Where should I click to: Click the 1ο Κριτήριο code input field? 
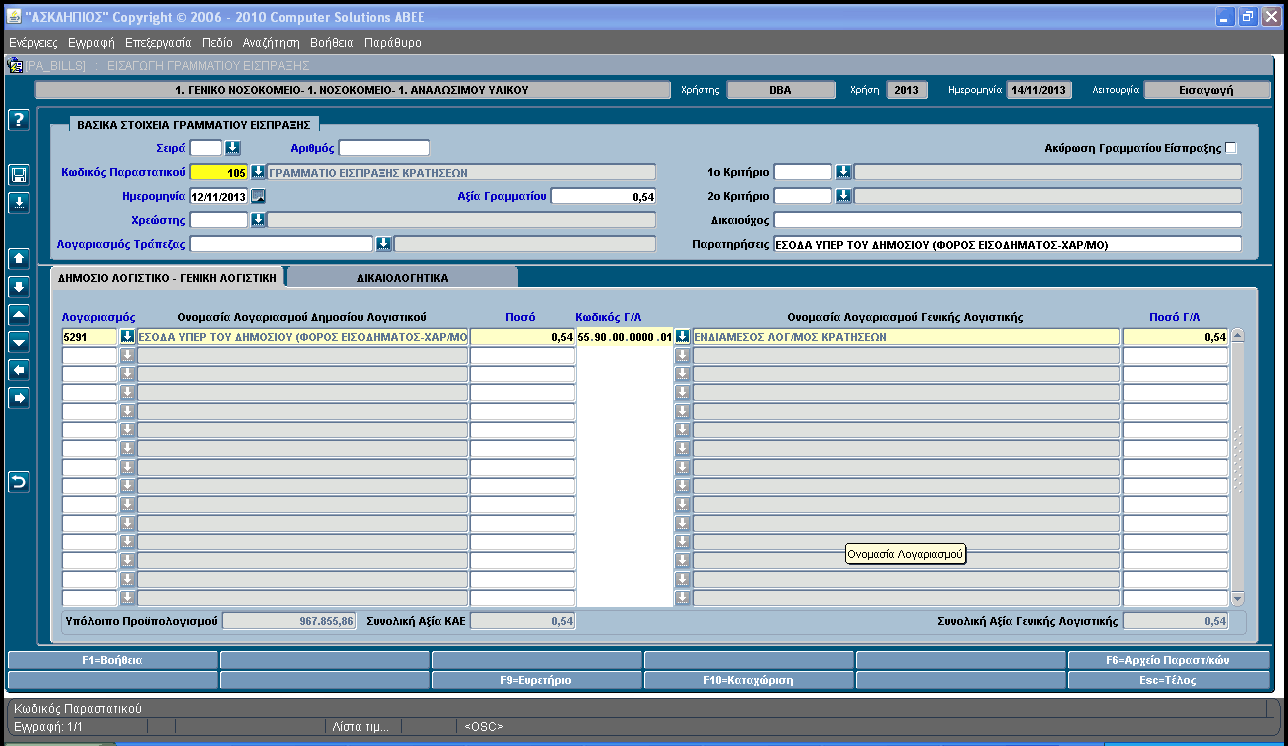(x=803, y=172)
